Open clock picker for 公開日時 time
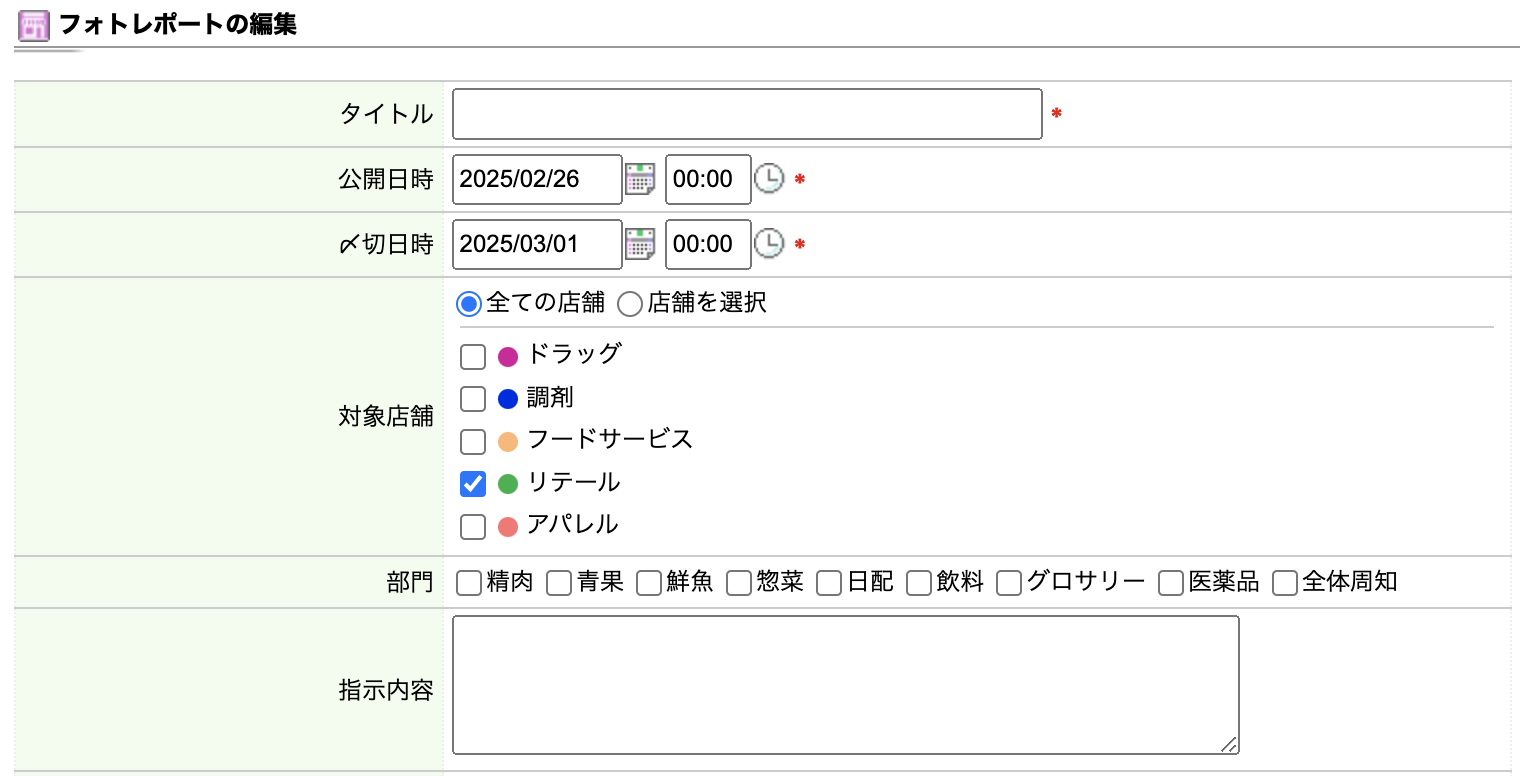This screenshot has height=776, width=1520. click(x=768, y=179)
